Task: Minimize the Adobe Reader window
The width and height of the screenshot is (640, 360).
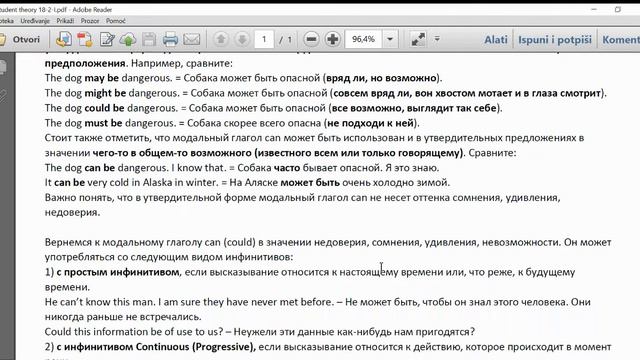Action: 594,9
